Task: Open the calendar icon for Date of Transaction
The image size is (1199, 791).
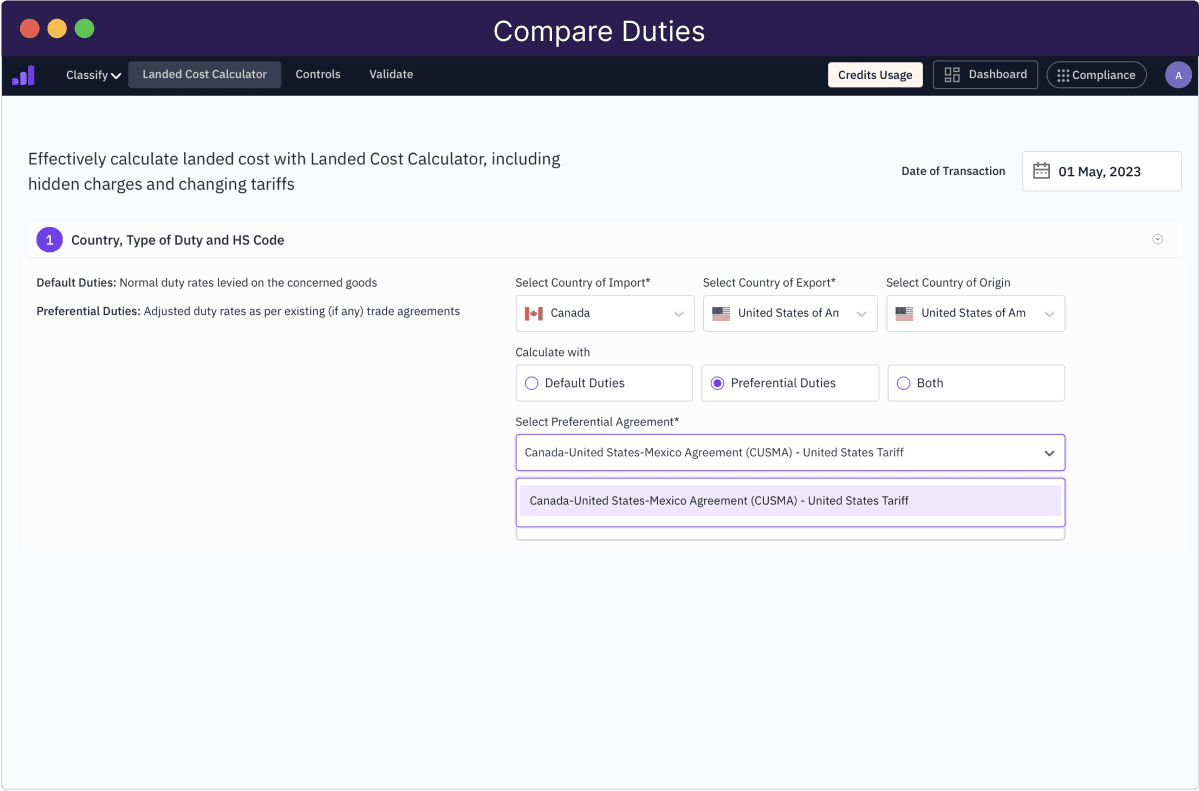Action: pos(1041,171)
